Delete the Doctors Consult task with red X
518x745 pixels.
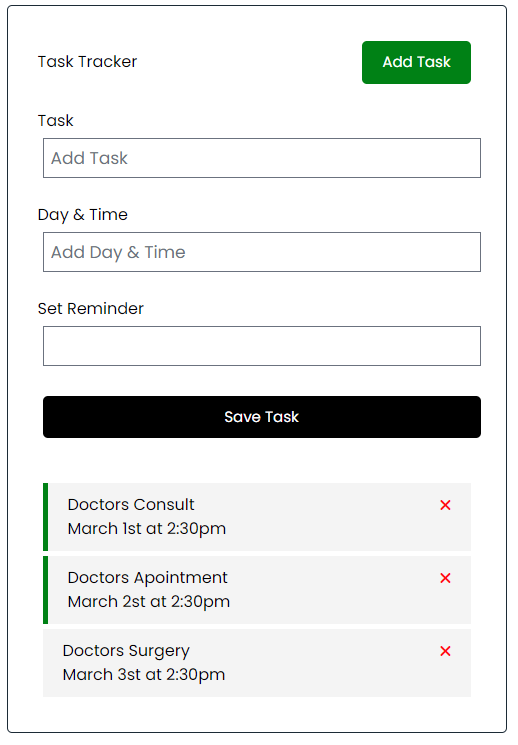(445, 505)
